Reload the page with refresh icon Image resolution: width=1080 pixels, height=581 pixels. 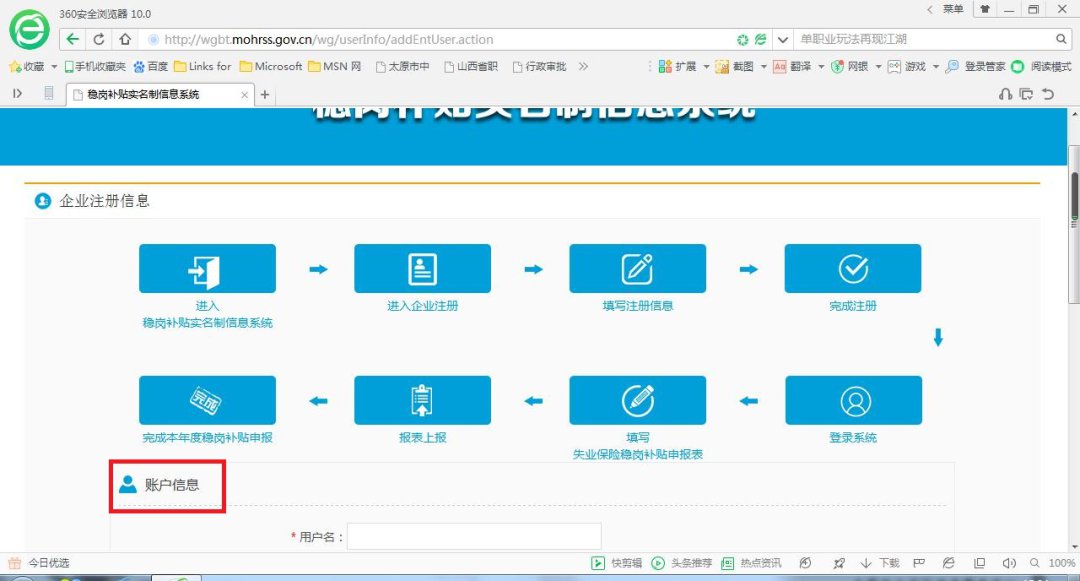pyautogui.click(x=99, y=40)
